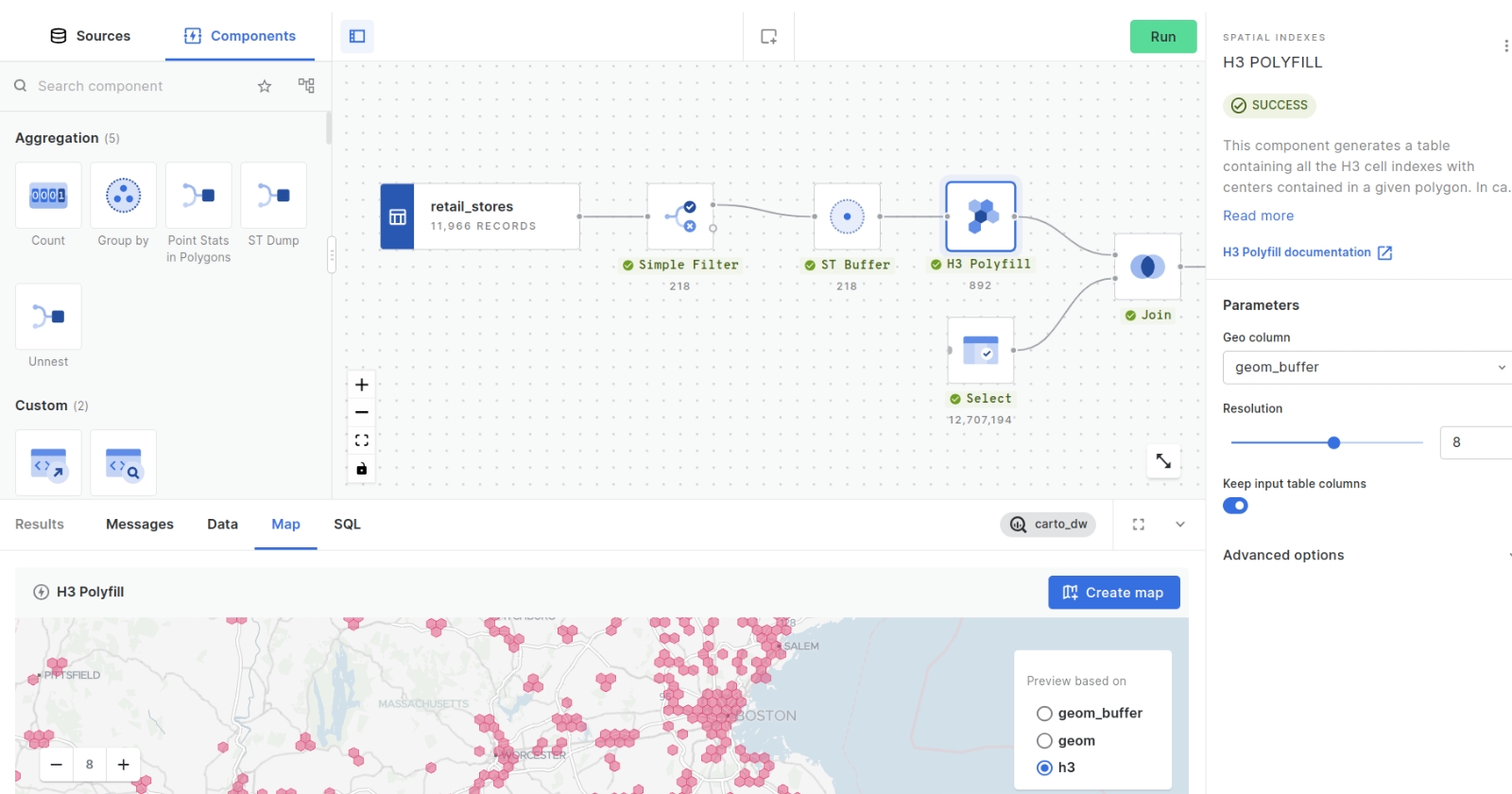The image size is (1512, 794).
Task: Switch to the SQL tab
Action: point(347,525)
